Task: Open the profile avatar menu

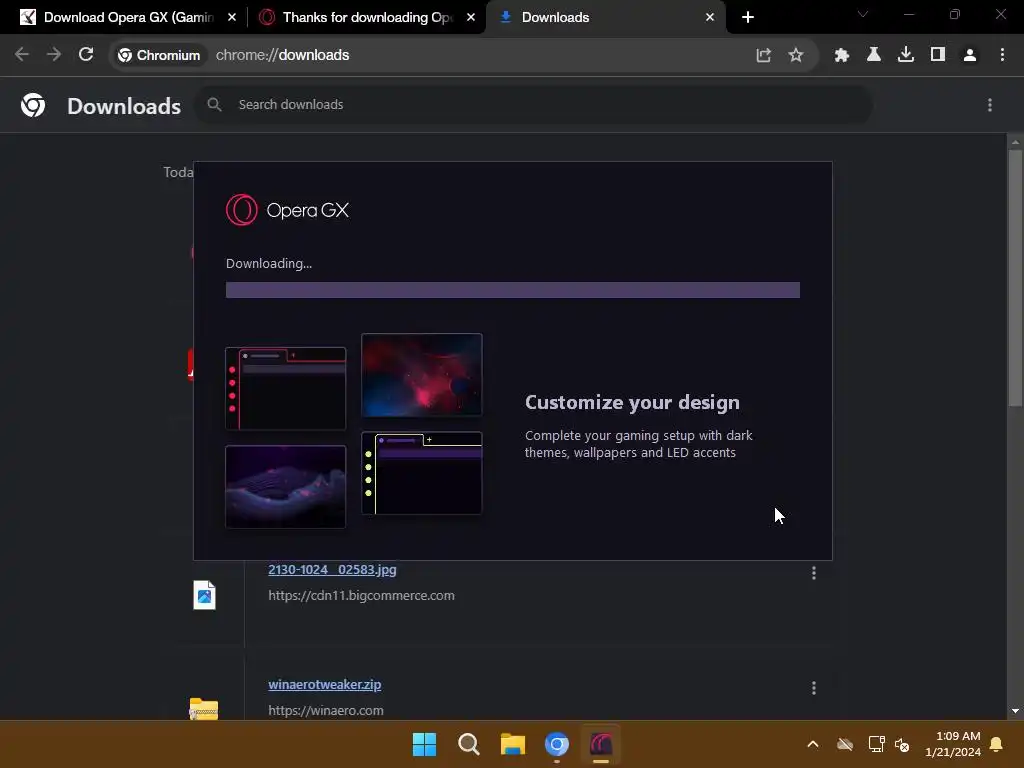Action: pyautogui.click(x=970, y=56)
